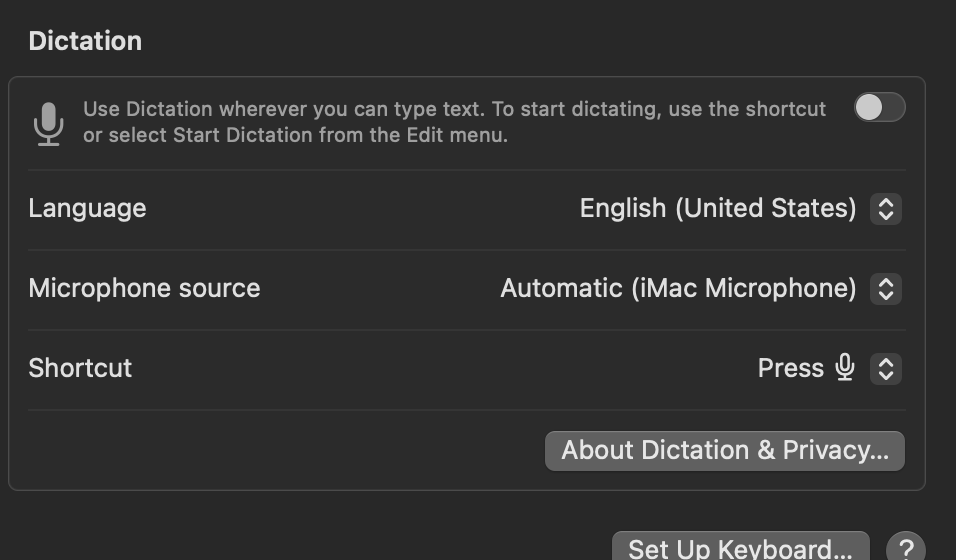Select the English (United States) value

(x=717, y=208)
